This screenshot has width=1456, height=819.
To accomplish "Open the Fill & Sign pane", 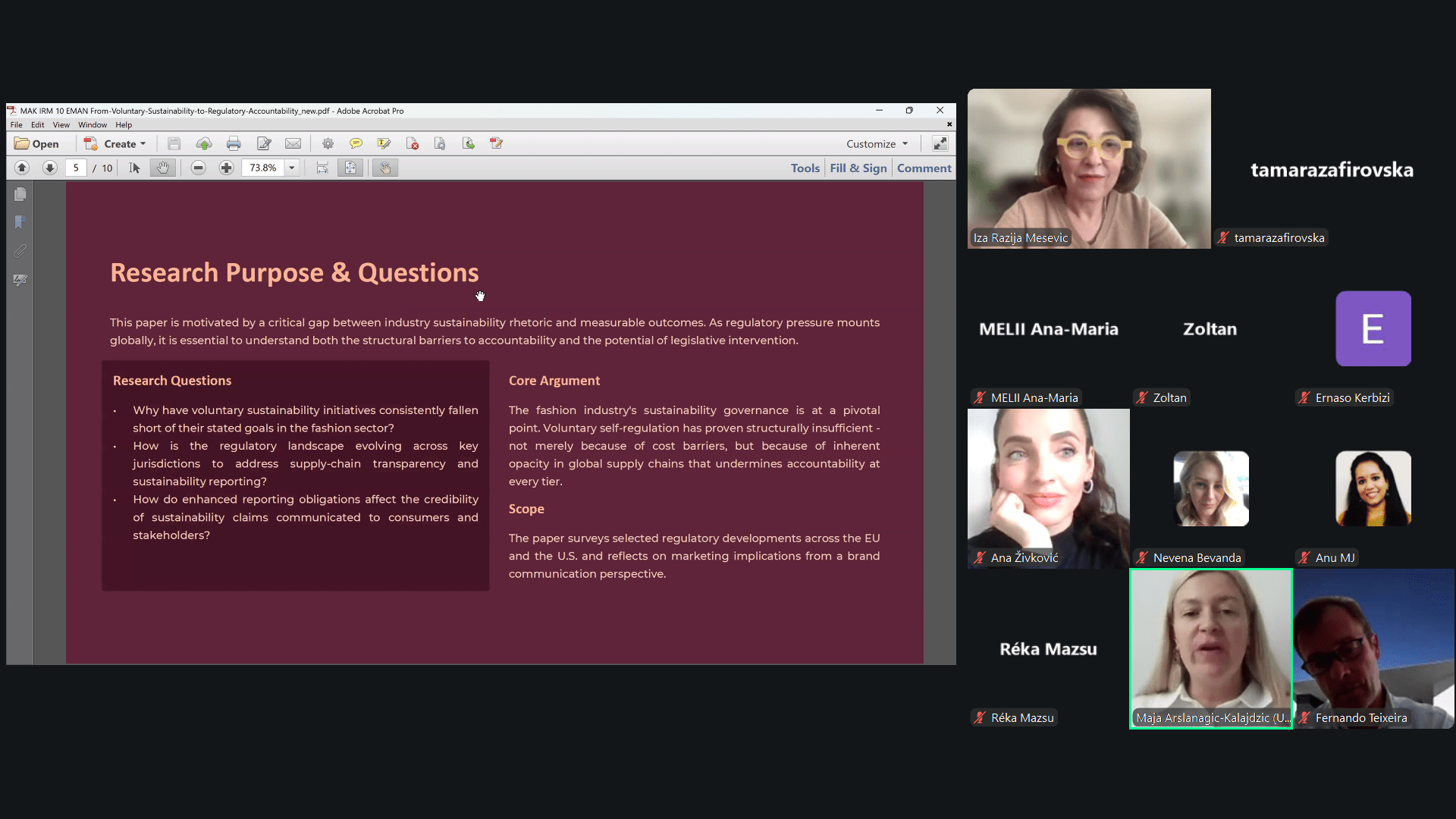I will click(858, 168).
